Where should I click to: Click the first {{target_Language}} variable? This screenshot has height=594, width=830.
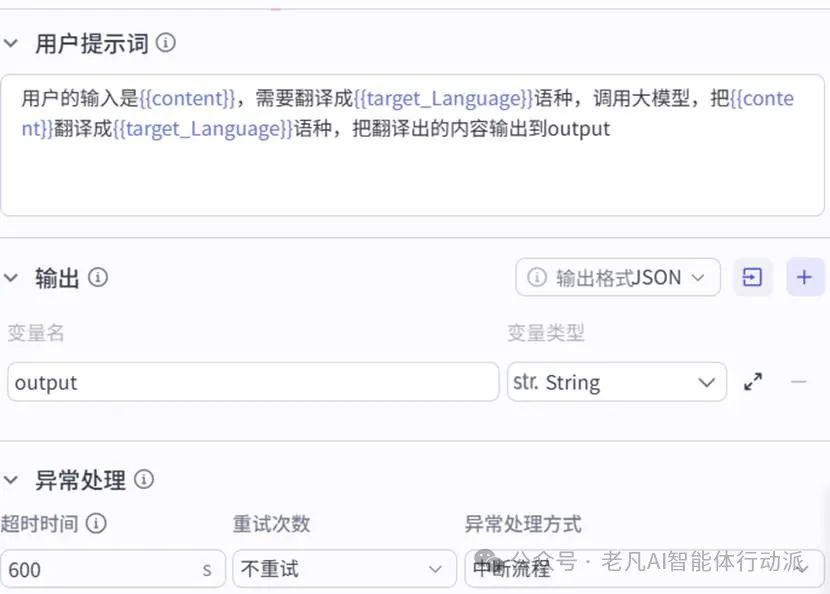[x=443, y=99]
